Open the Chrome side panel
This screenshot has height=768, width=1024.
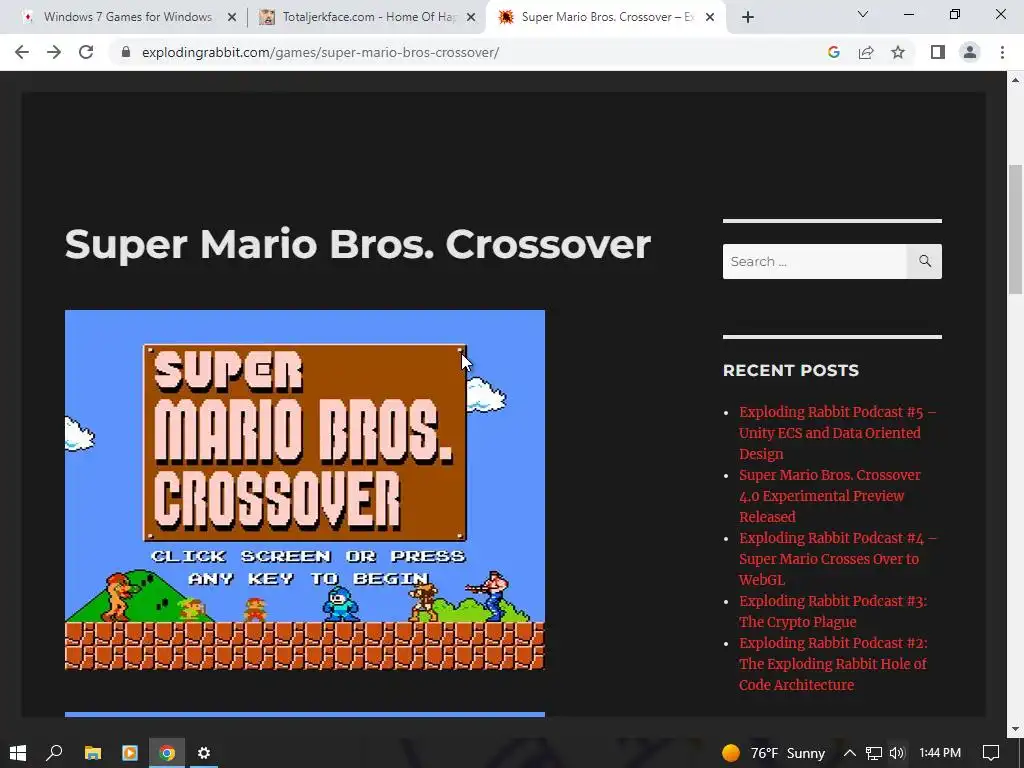pos(938,52)
